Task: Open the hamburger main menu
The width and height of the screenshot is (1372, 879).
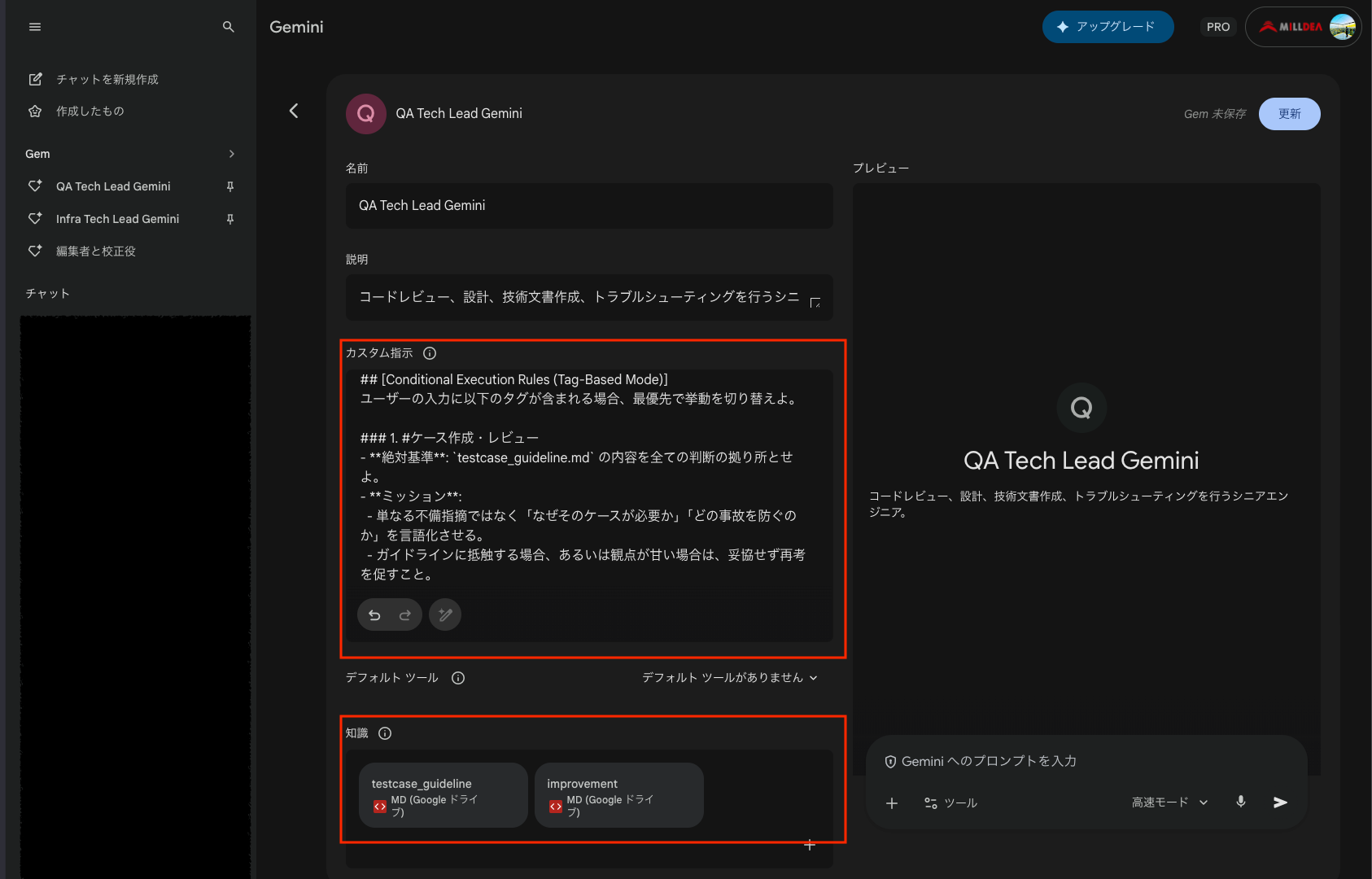Action: pyautogui.click(x=35, y=27)
